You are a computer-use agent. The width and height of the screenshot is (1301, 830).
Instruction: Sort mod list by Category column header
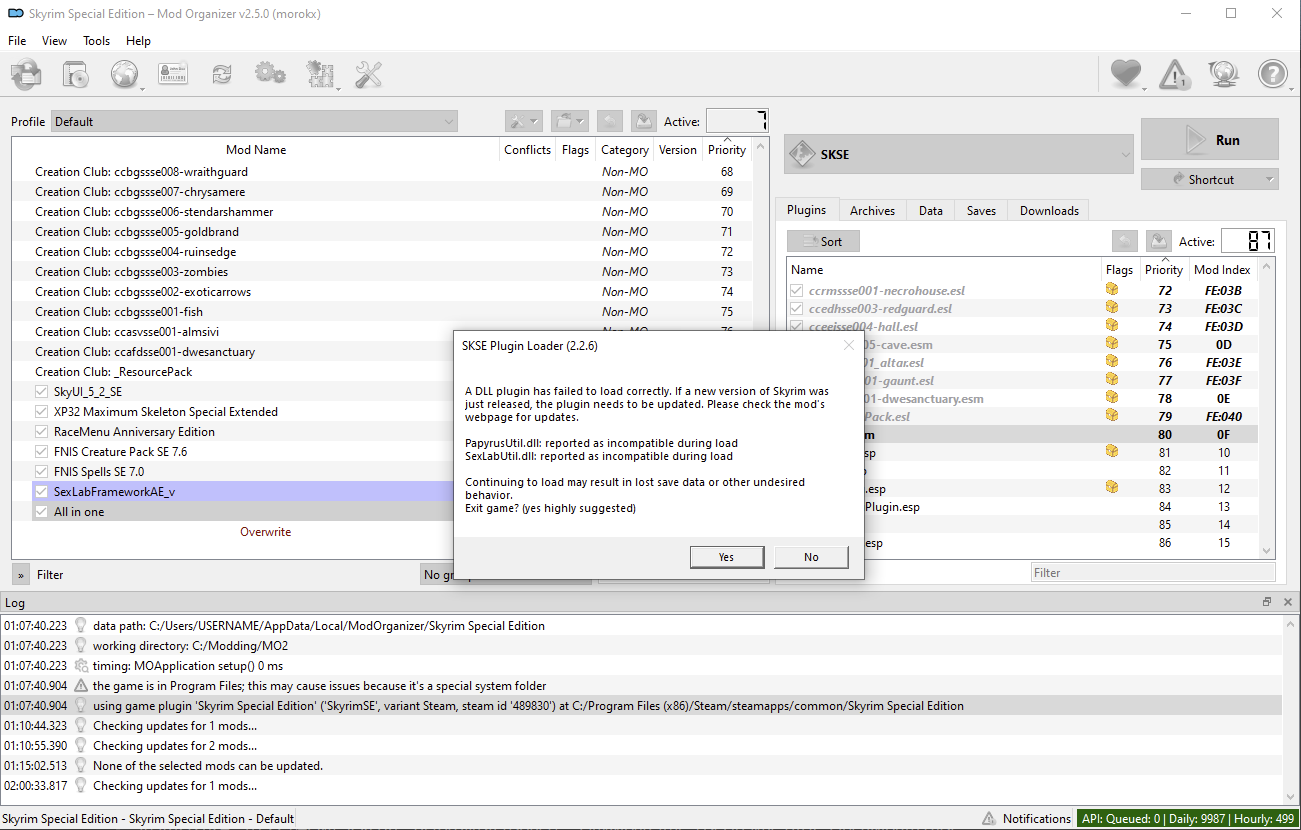(625, 150)
